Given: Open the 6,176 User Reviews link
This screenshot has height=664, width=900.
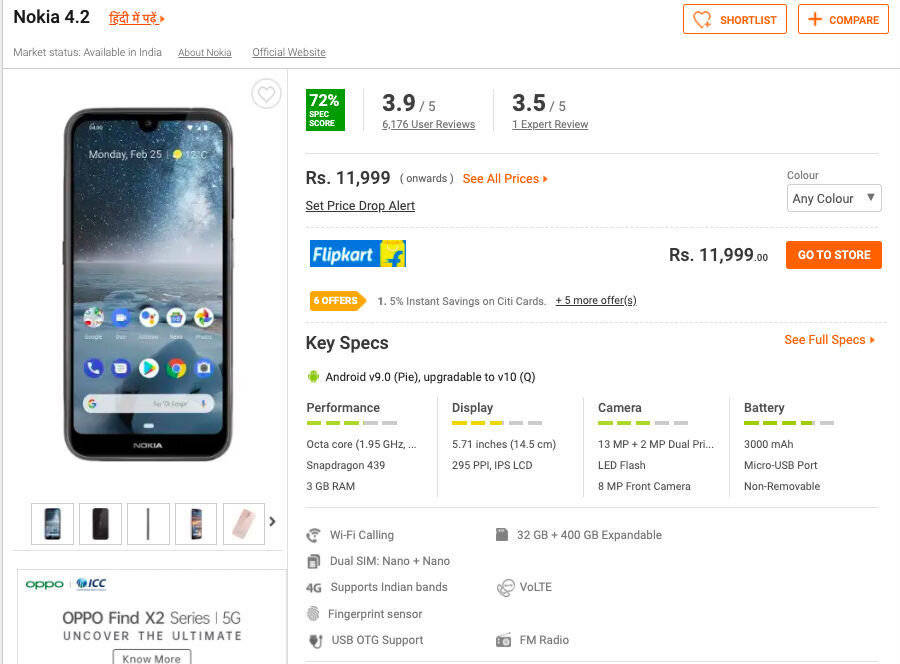Looking at the screenshot, I should click(428, 124).
